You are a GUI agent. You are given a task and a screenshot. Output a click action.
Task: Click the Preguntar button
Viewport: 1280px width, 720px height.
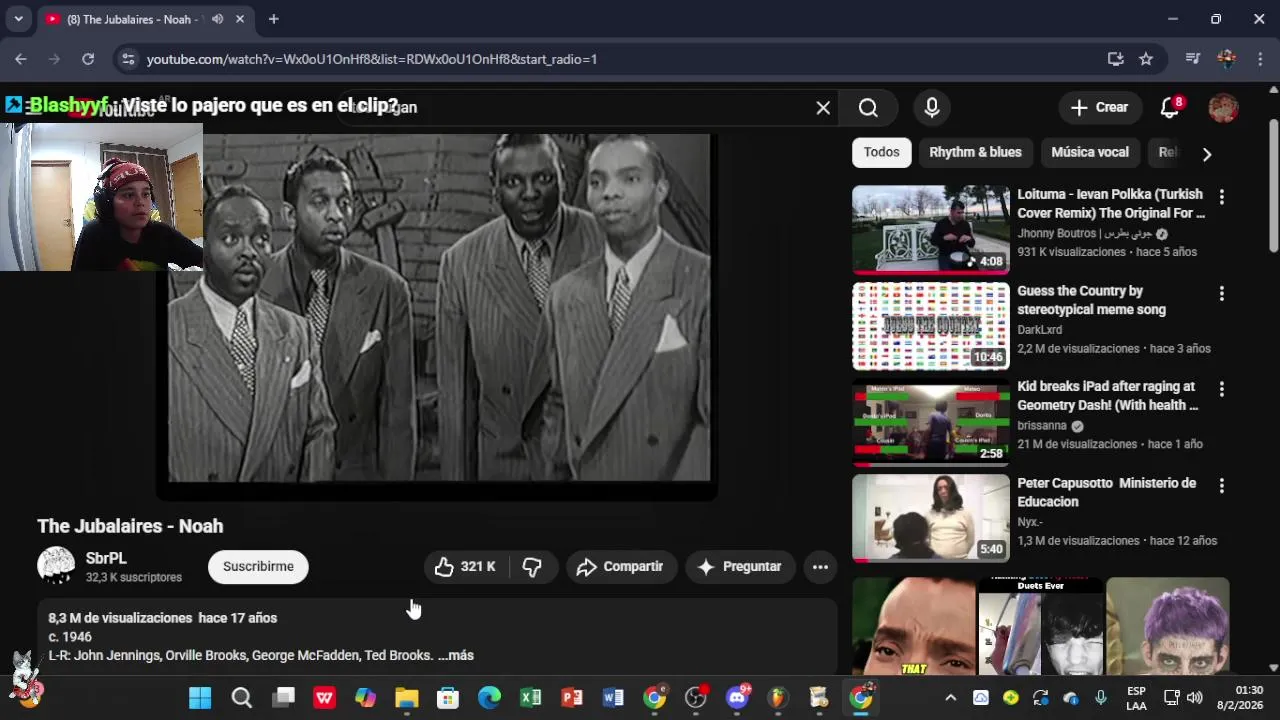point(740,567)
